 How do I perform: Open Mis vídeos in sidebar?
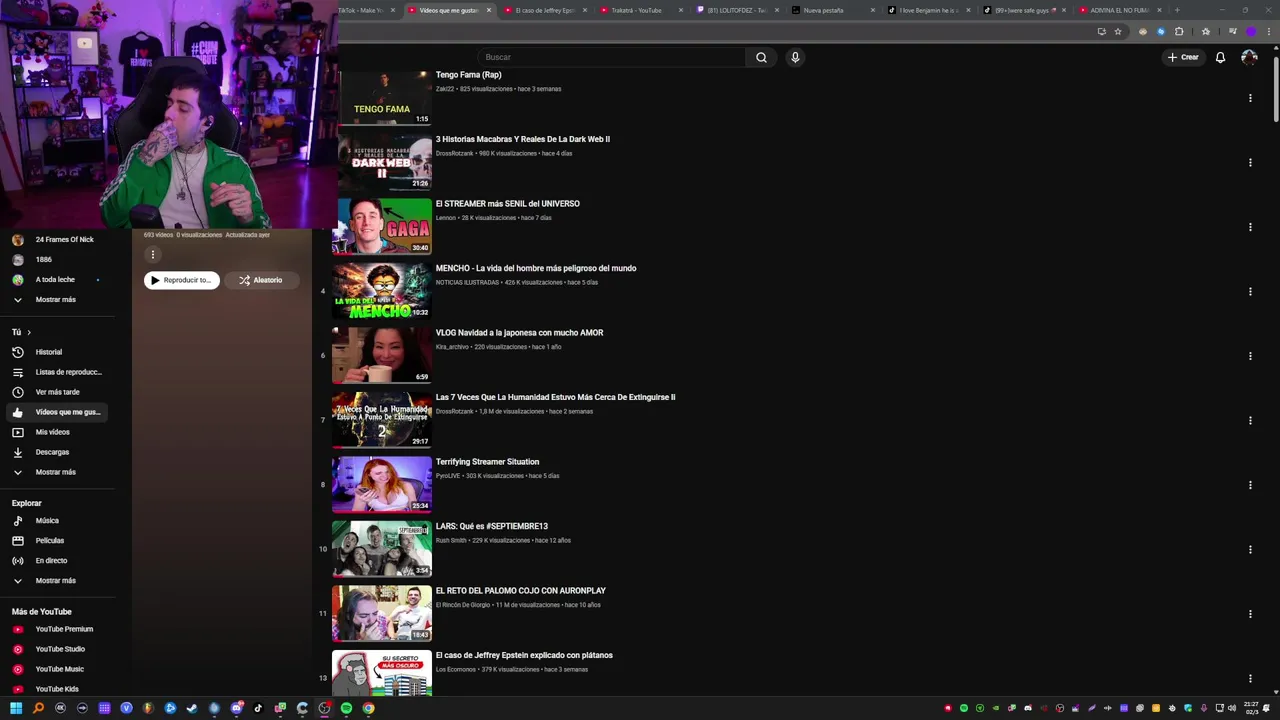pos(58,432)
